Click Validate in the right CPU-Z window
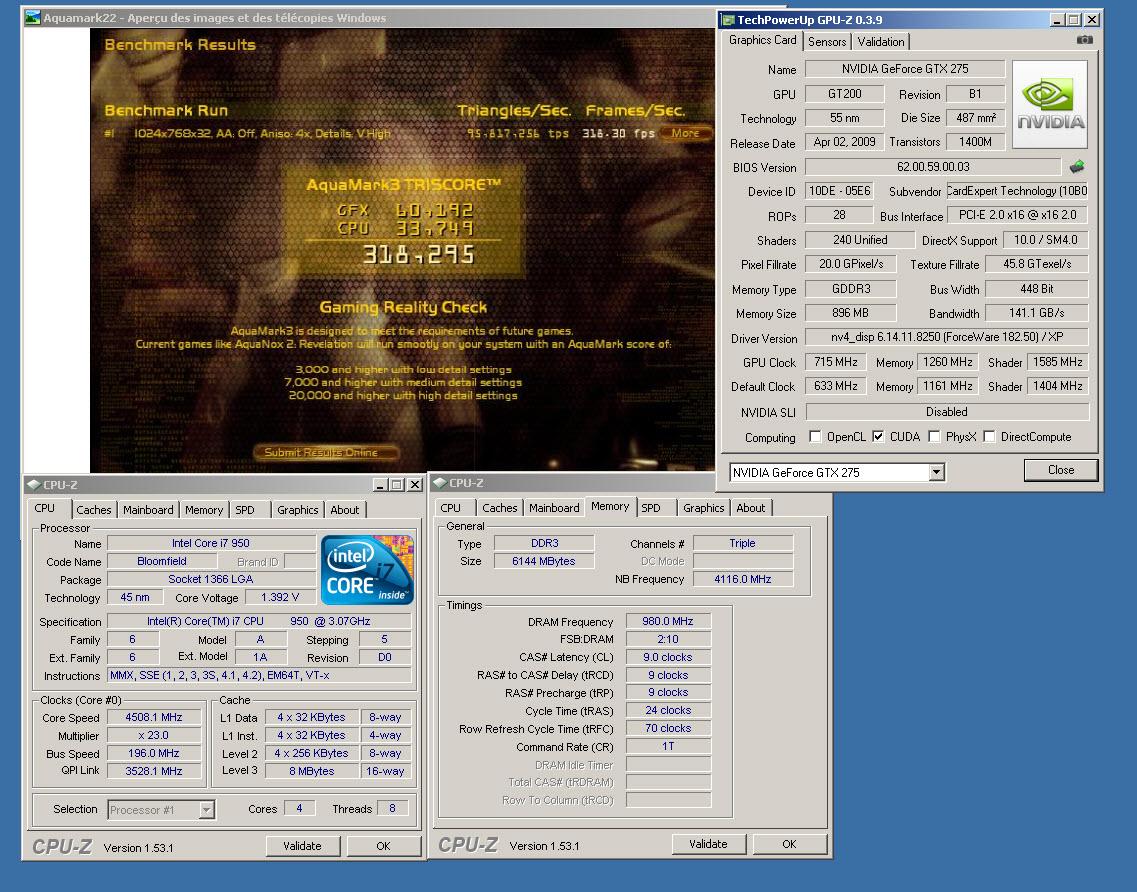1137x892 pixels. (x=708, y=843)
